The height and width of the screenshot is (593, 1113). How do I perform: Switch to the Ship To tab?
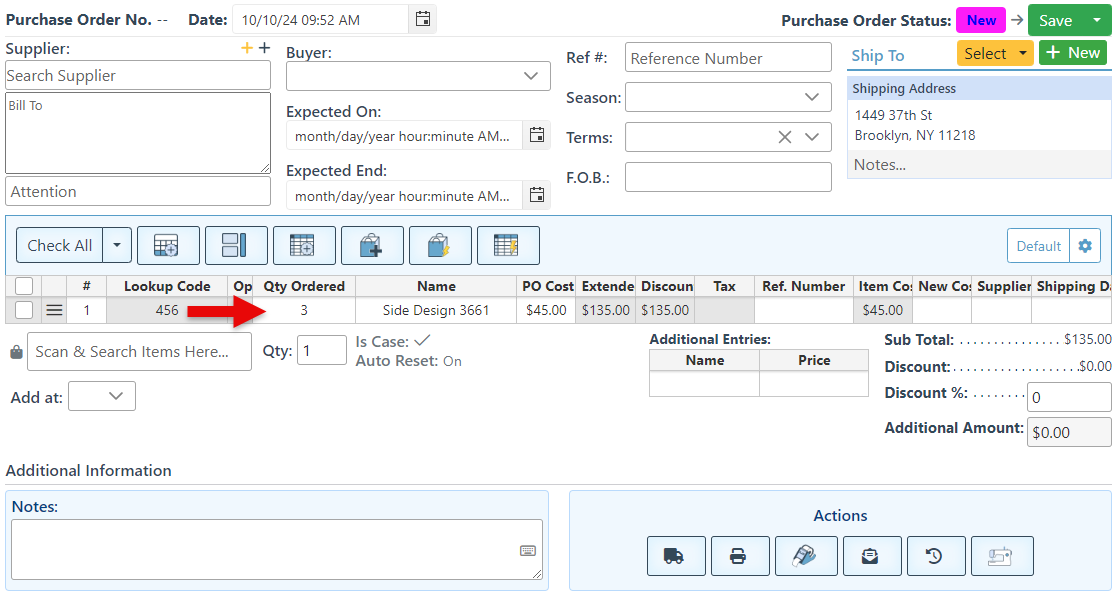pos(877,56)
